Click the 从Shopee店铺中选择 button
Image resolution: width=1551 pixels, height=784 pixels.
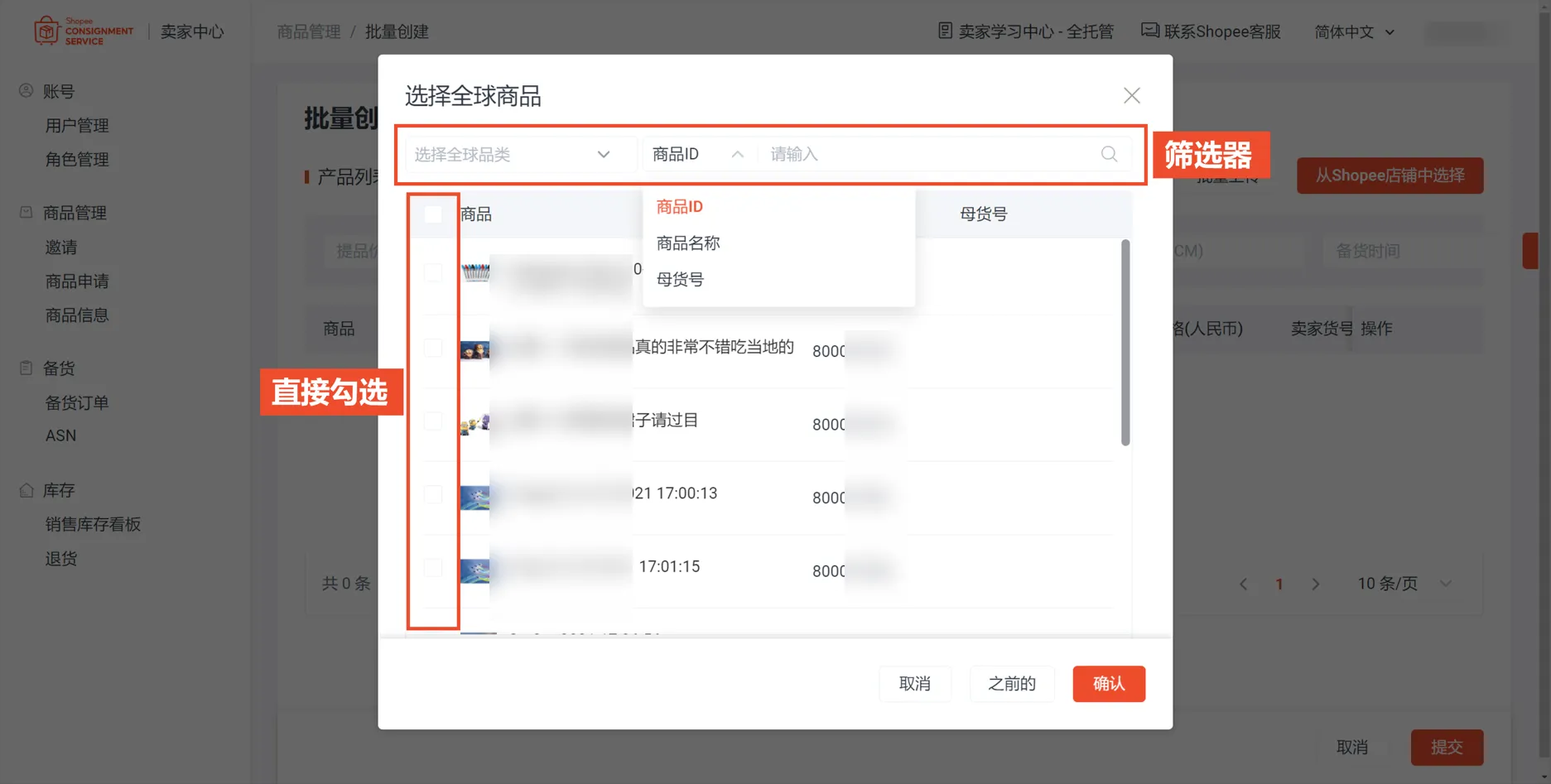[1390, 176]
